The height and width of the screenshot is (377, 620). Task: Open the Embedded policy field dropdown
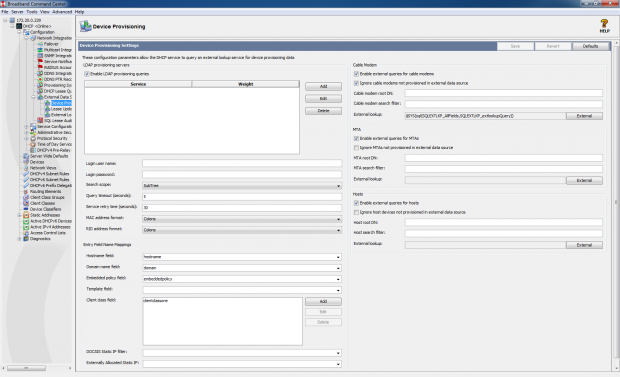[x=242, y=279]
